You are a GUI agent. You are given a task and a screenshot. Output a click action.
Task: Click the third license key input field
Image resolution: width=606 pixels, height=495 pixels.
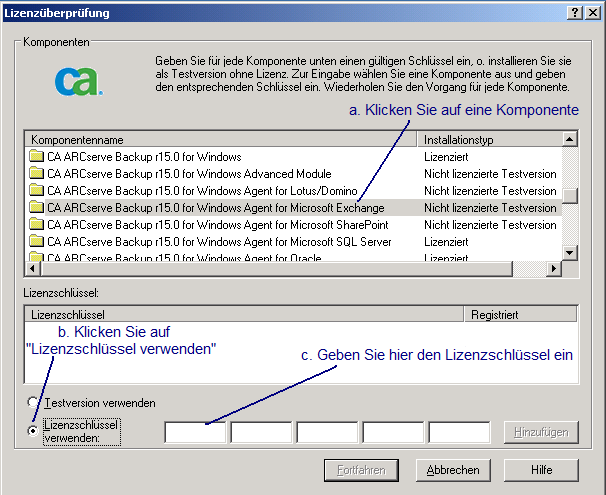327,432
